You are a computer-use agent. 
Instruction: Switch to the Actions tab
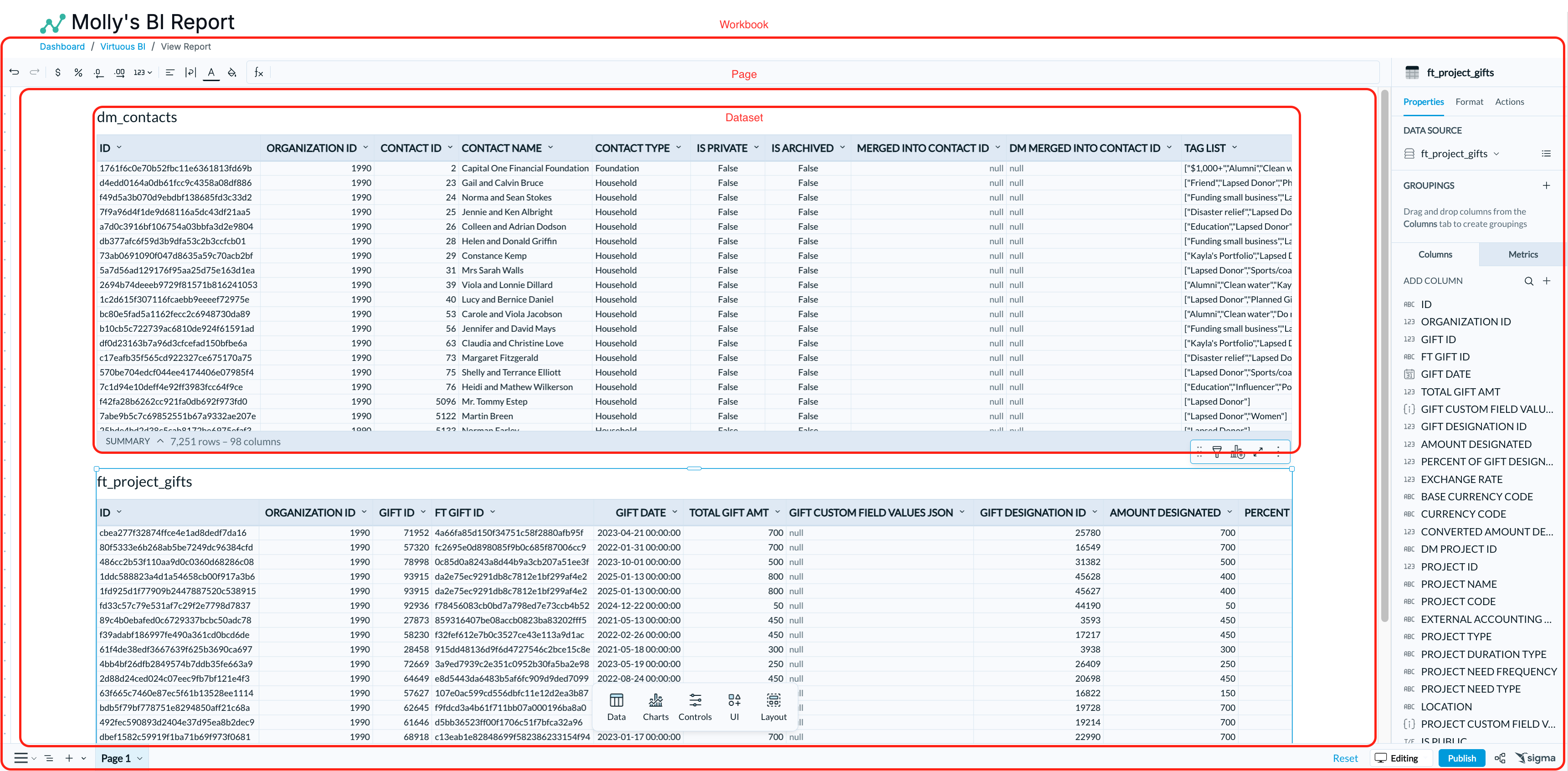(1509, 102)
